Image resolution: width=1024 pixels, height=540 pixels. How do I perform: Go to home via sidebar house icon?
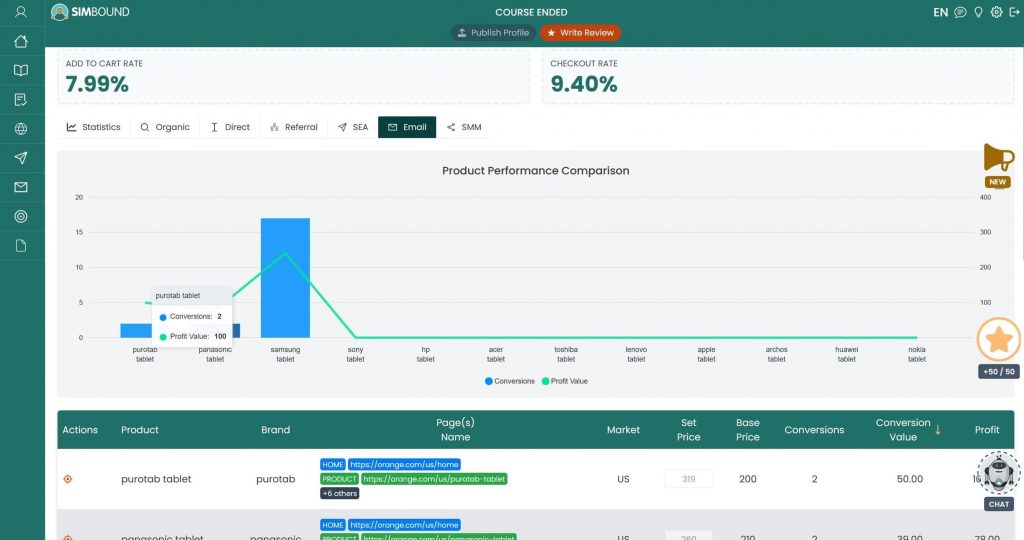21,42
